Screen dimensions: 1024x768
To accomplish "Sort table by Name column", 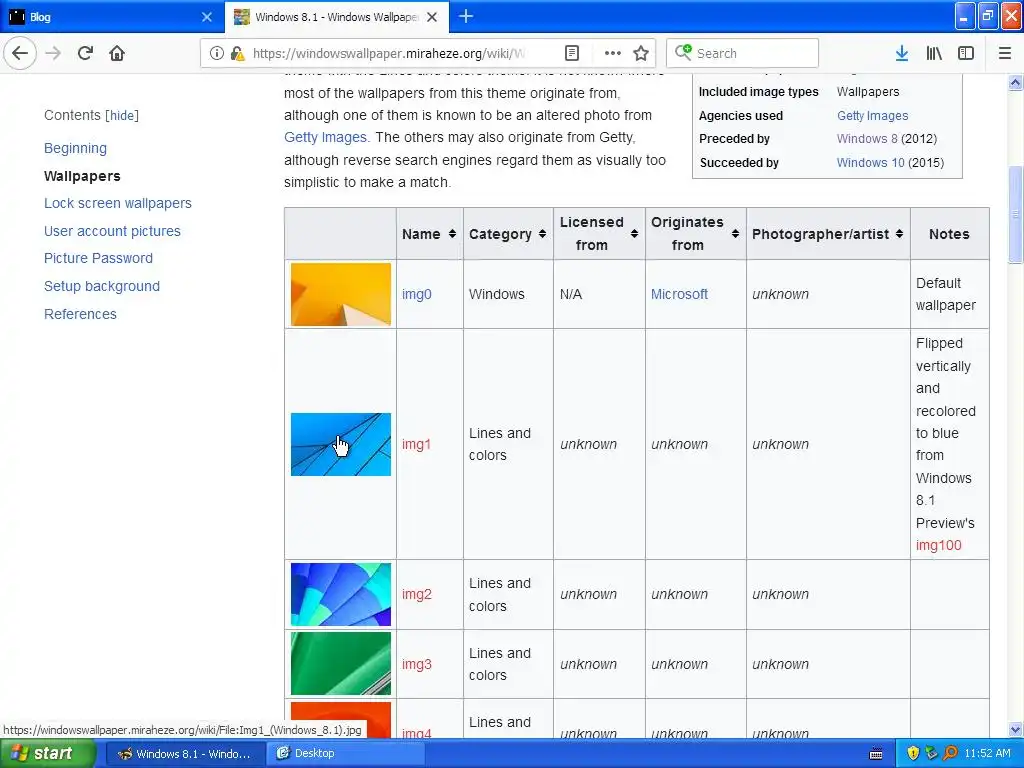I will [429, 234].
